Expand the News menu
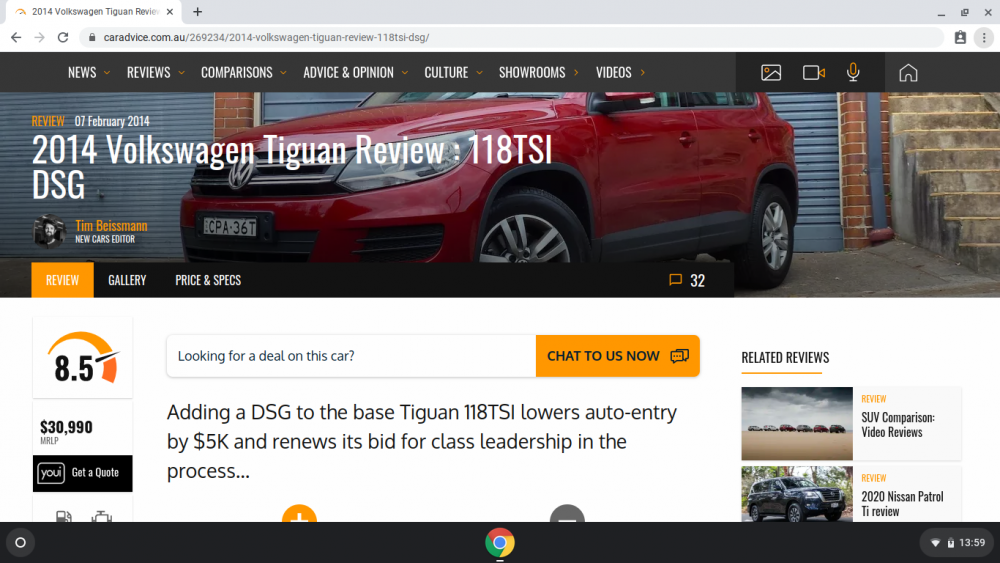Image resolution: width=1000 pixels, height=563 pixels. click(89, 73)
